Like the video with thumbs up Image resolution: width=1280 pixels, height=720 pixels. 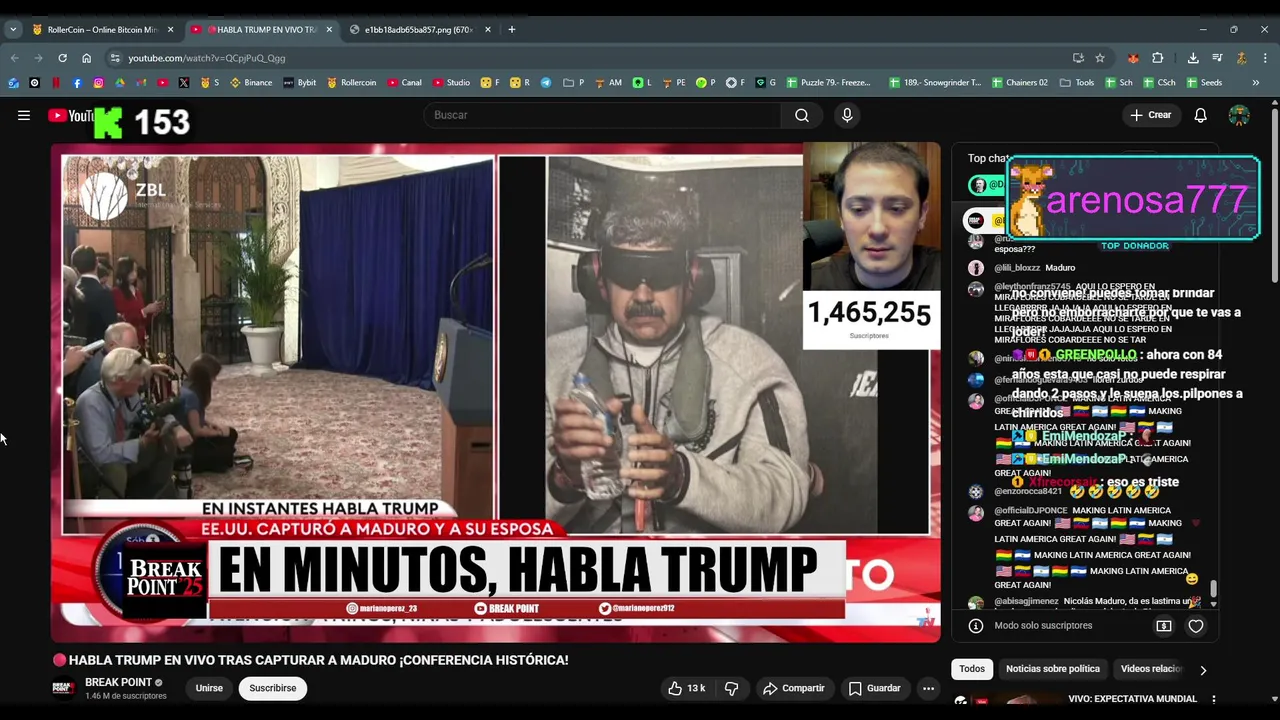[687, 688]
